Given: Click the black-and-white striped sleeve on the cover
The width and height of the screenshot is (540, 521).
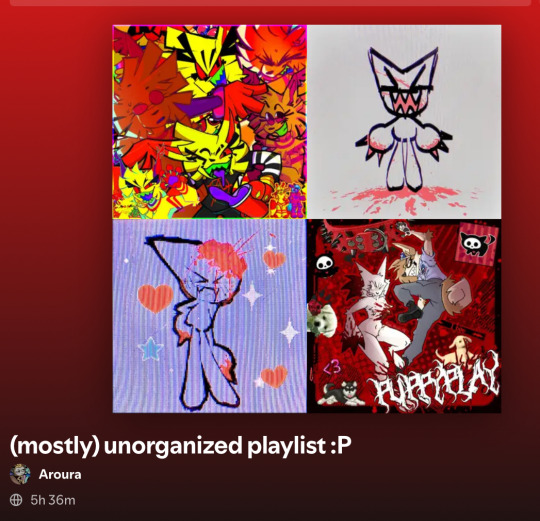Looking at the screenshot, I should pos(264,164).
